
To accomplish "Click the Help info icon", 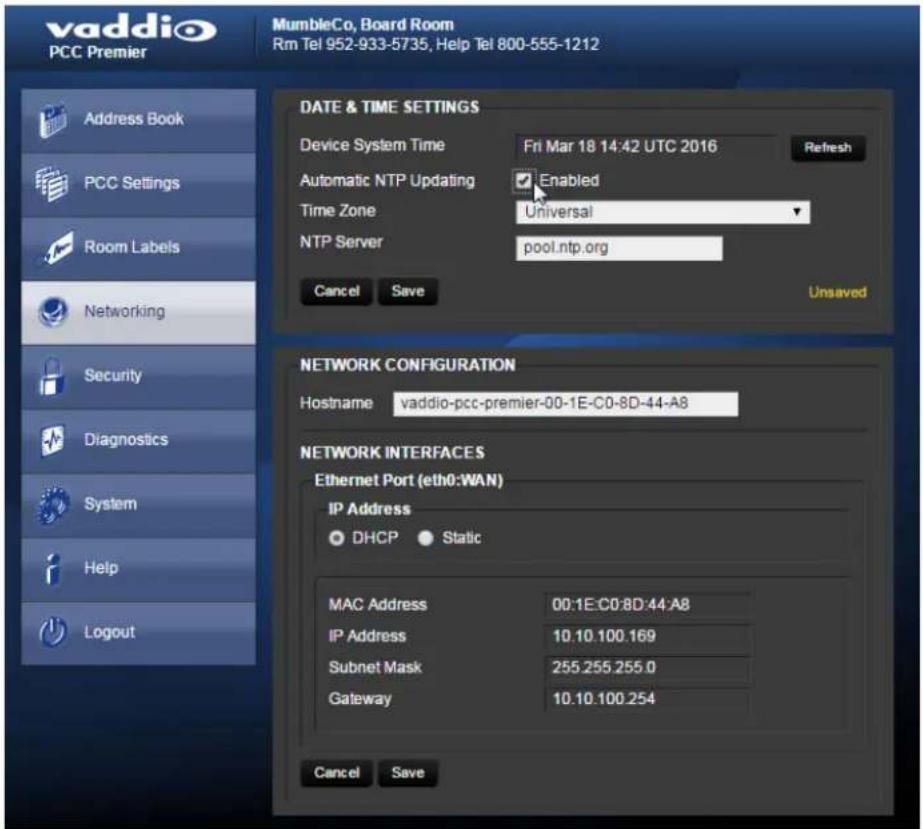I will (x=53, y=569).
